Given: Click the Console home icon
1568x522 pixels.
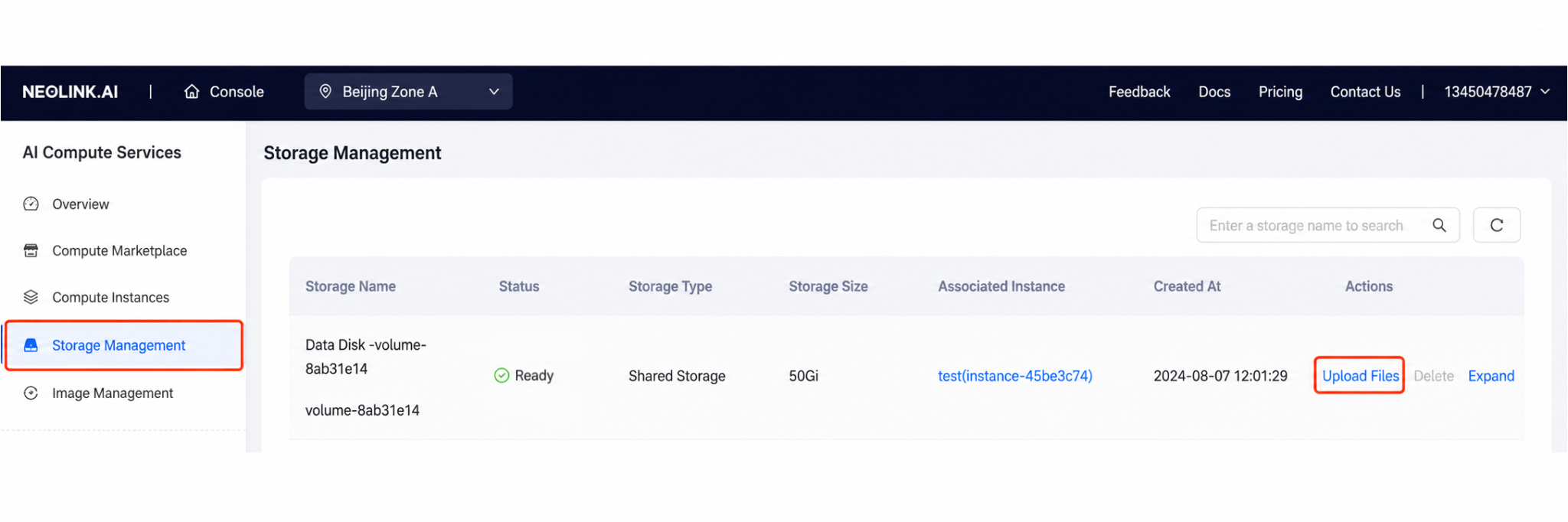Looking at the screenshot, I should point(192,92).
